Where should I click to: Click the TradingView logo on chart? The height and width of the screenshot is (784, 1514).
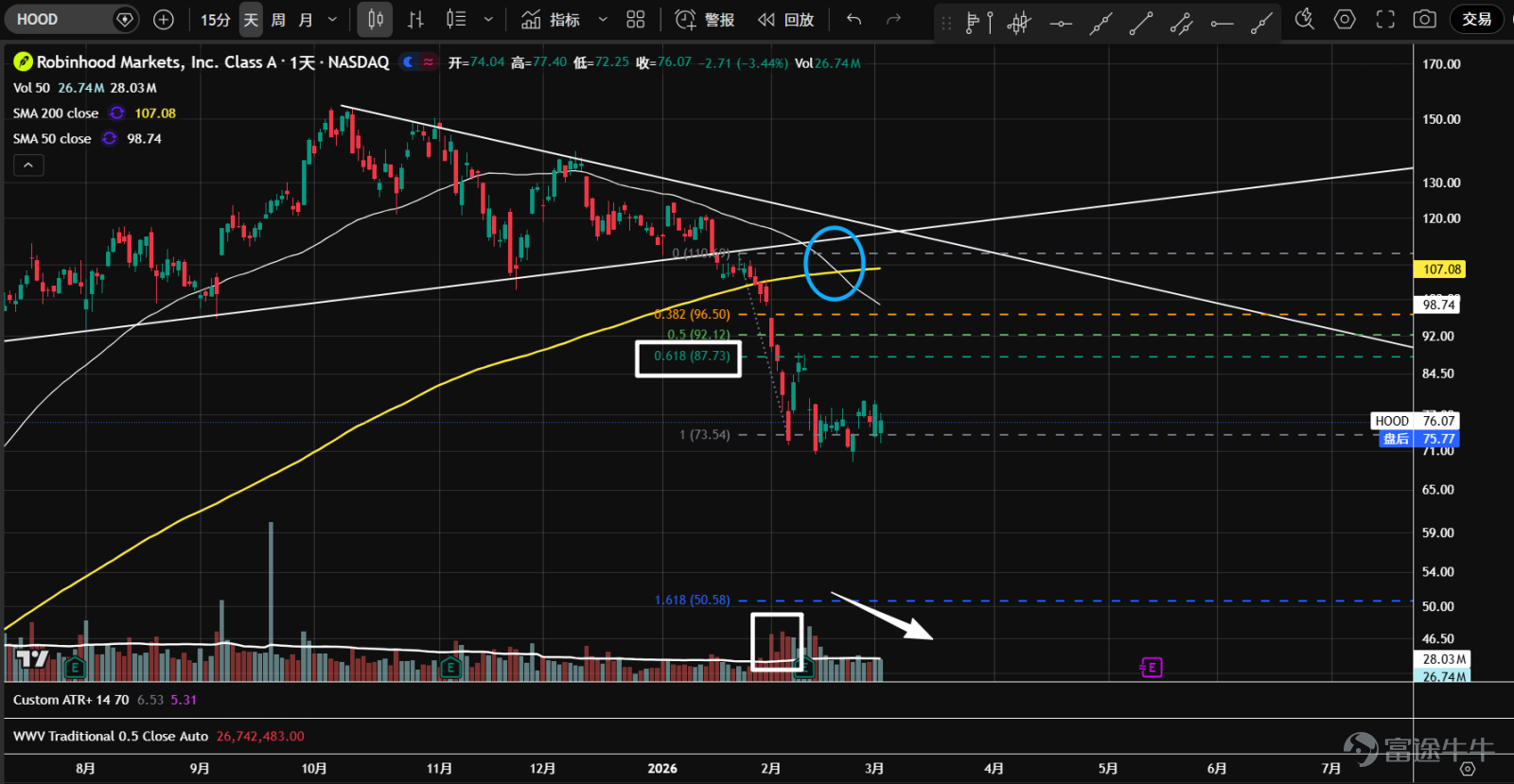click(33, 658)
